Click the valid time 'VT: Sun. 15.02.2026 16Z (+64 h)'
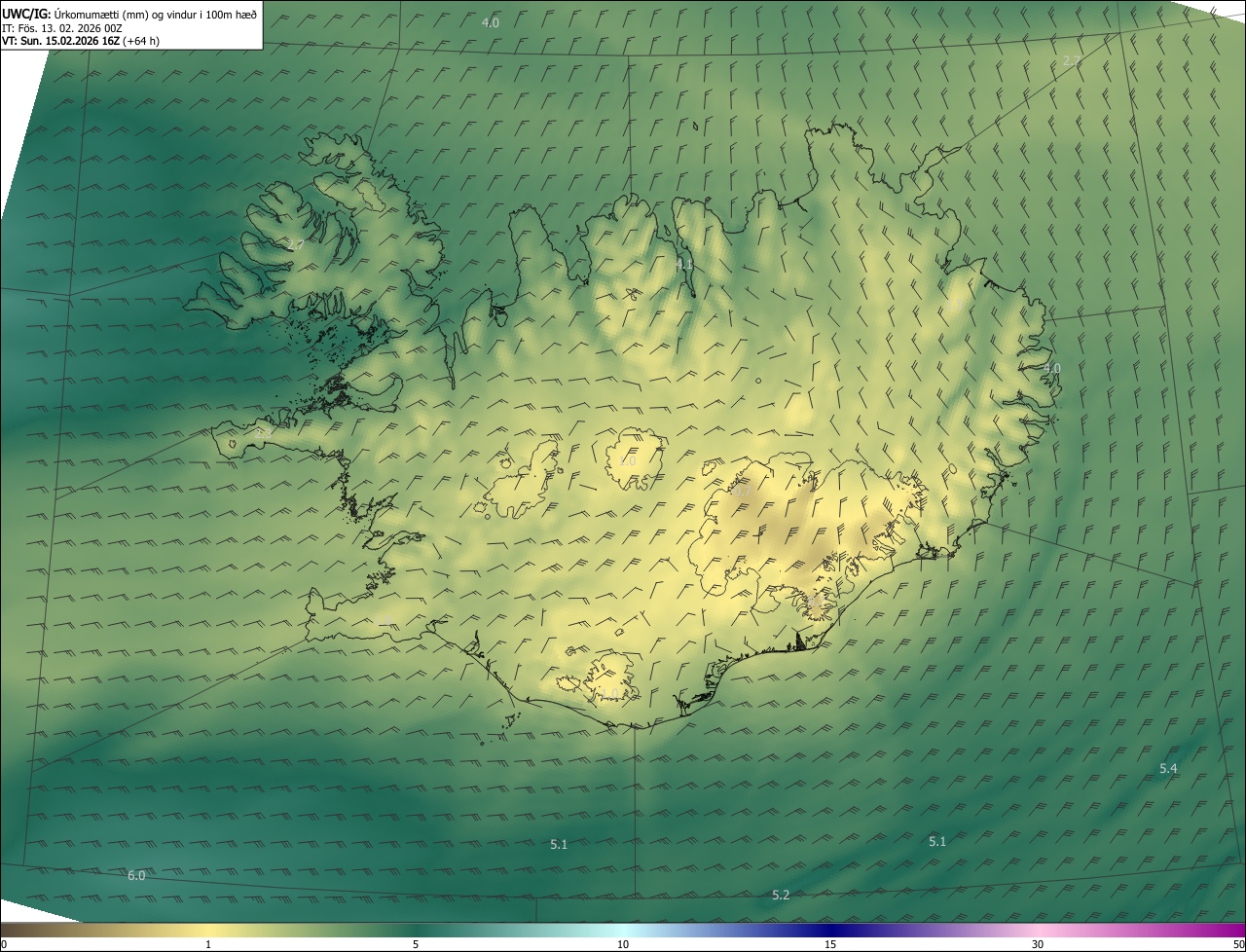The image size is (1246, 952). point(81,41)
